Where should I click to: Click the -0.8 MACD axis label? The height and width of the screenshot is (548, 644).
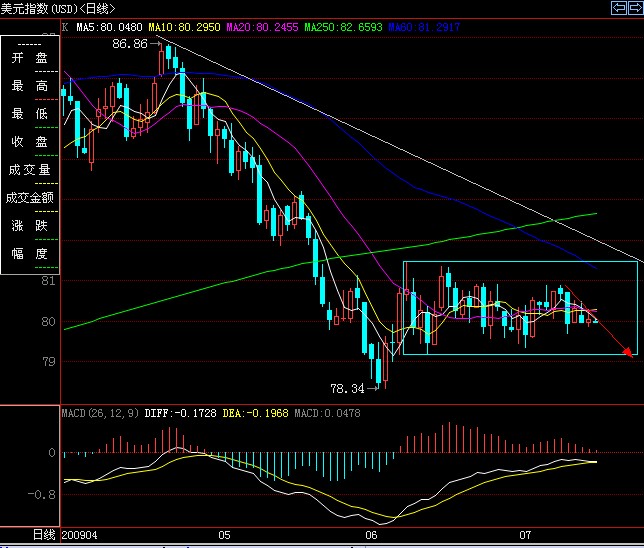coord(41,494)
